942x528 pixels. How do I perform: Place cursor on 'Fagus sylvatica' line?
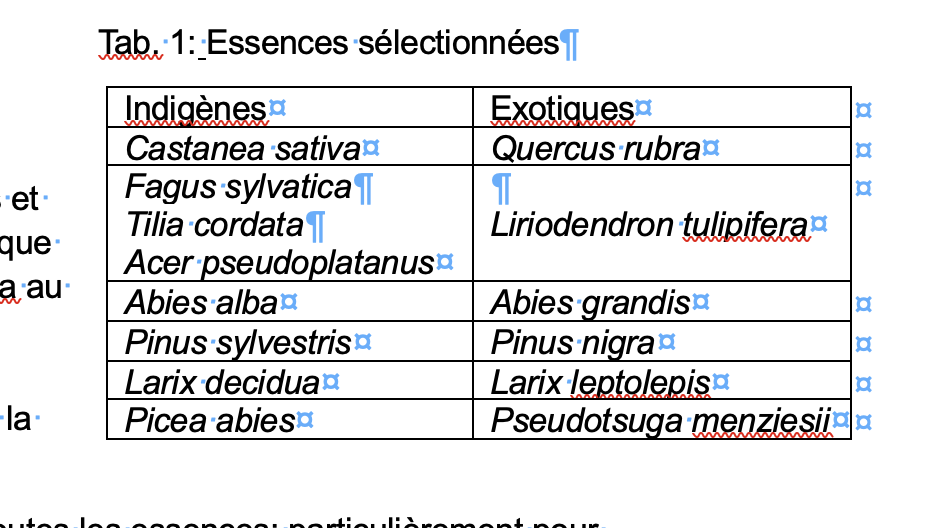[x=239, y=187]
